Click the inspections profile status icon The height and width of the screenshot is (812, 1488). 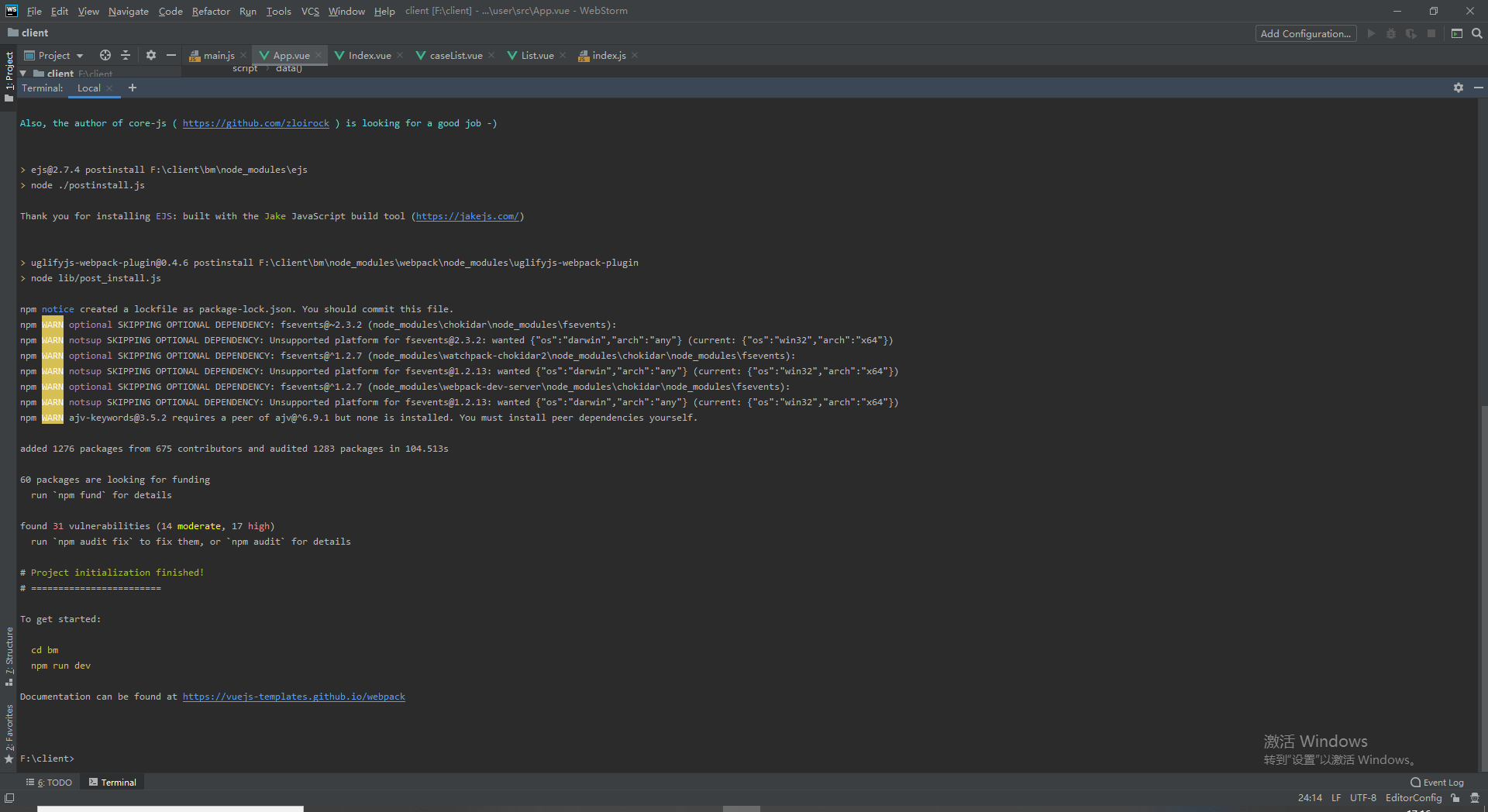click(x=1475, y=798)
